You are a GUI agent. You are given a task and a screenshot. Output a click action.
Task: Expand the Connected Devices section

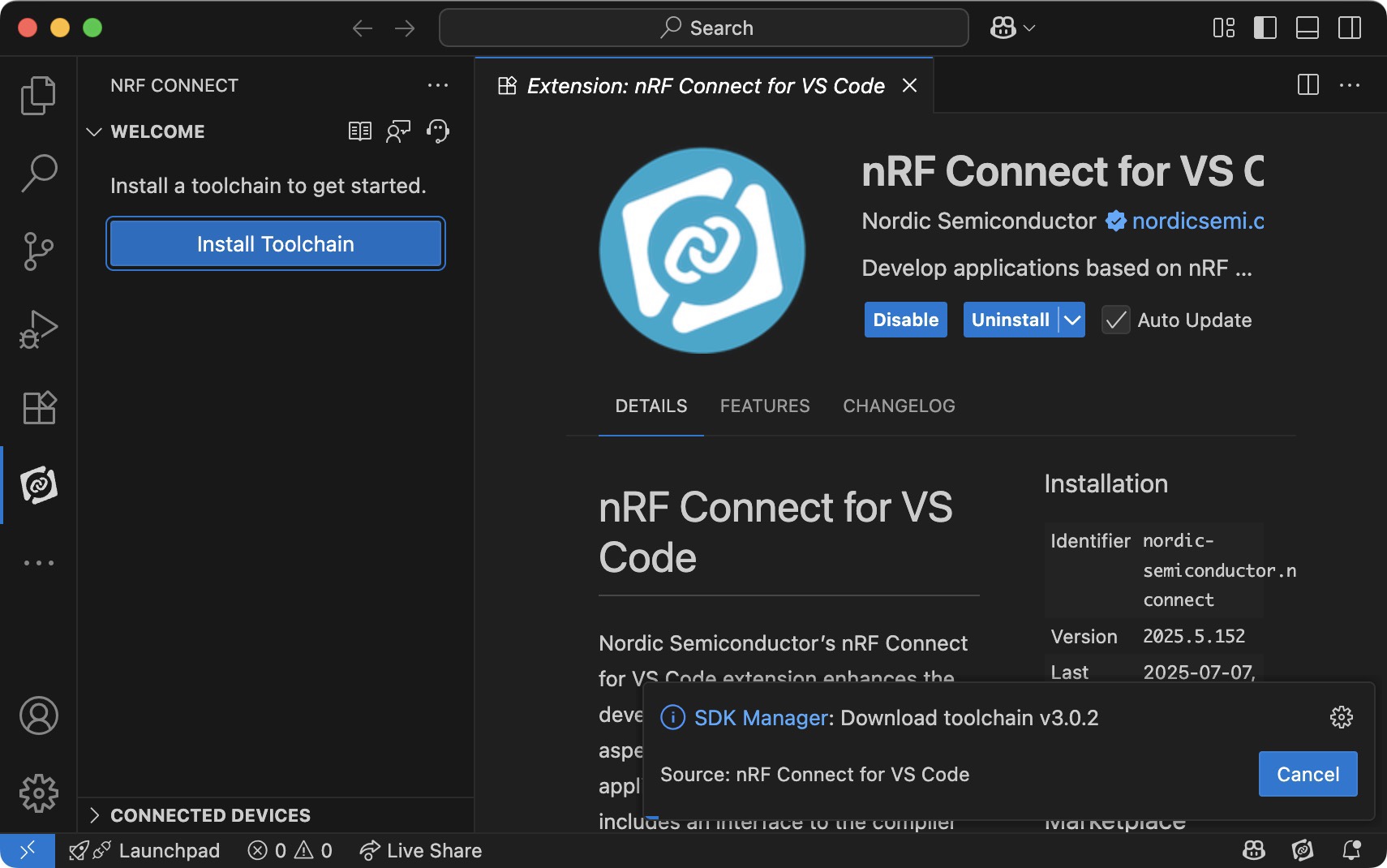pos(94,815)
